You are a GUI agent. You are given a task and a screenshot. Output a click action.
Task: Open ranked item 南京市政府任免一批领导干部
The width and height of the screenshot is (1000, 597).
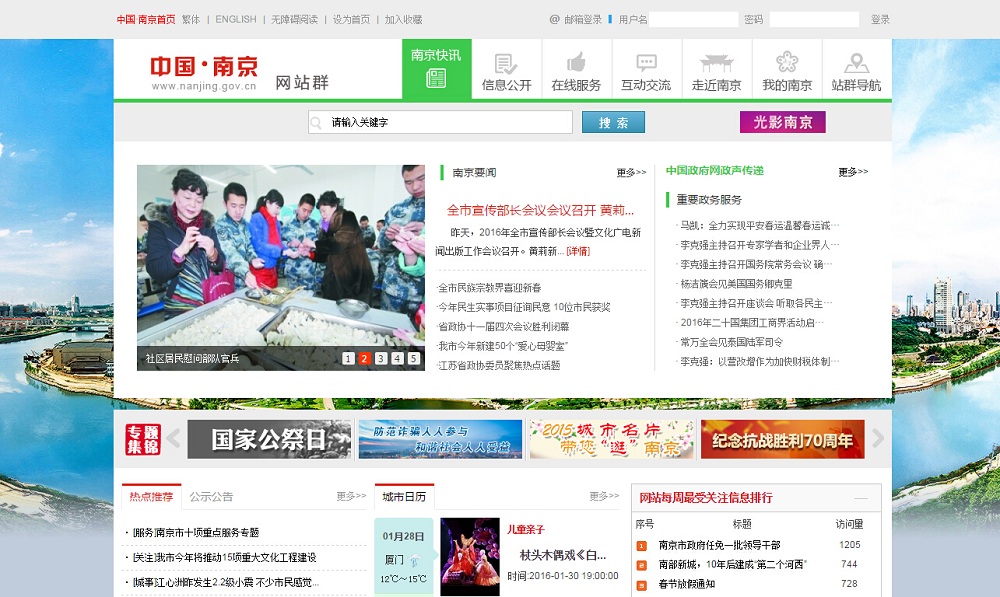click(x=719, y=545)
